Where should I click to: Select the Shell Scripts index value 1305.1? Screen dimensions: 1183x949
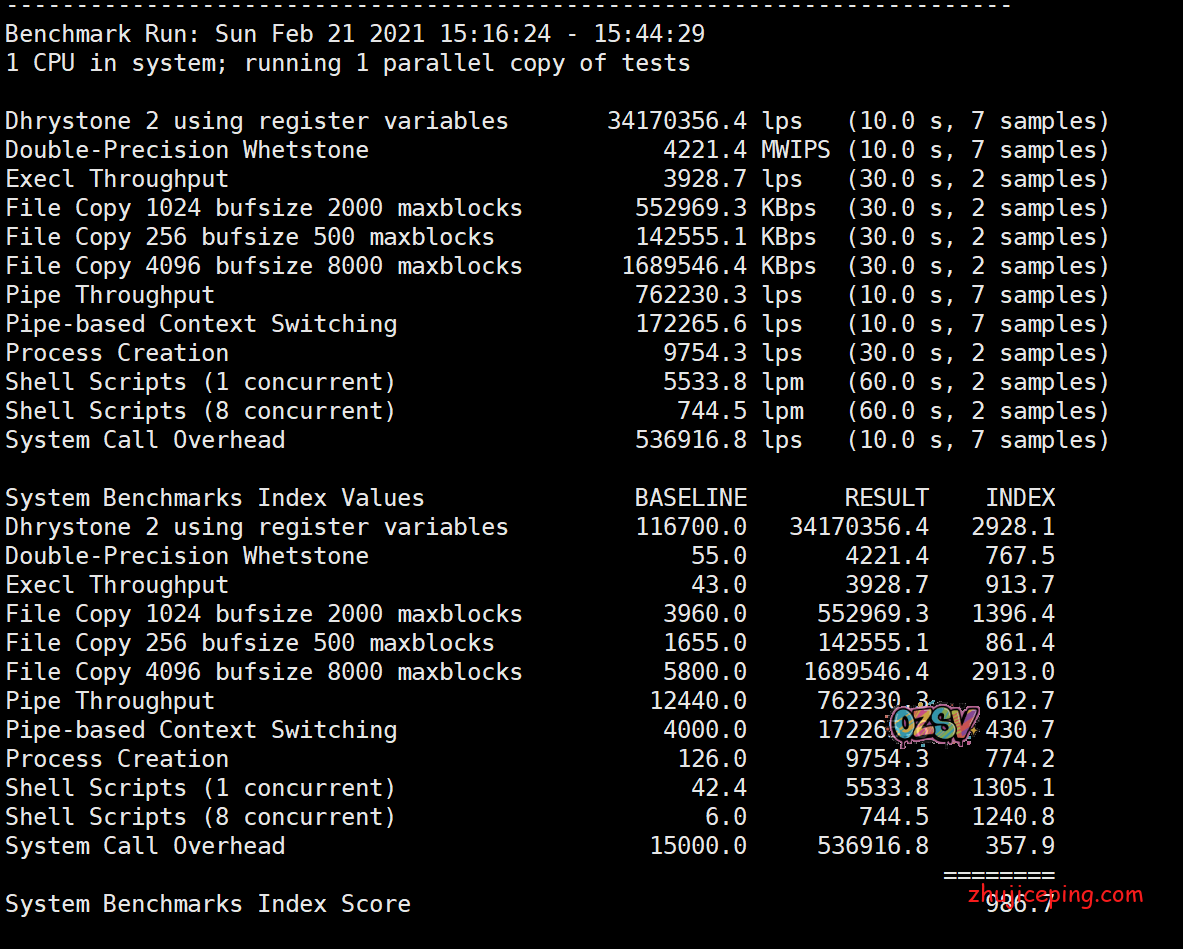click(x=1012, y=788)
